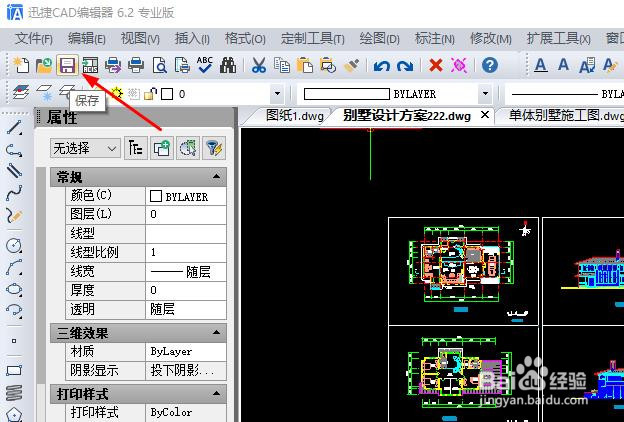Open the filter funnel icon

click(x=214, y=148)
